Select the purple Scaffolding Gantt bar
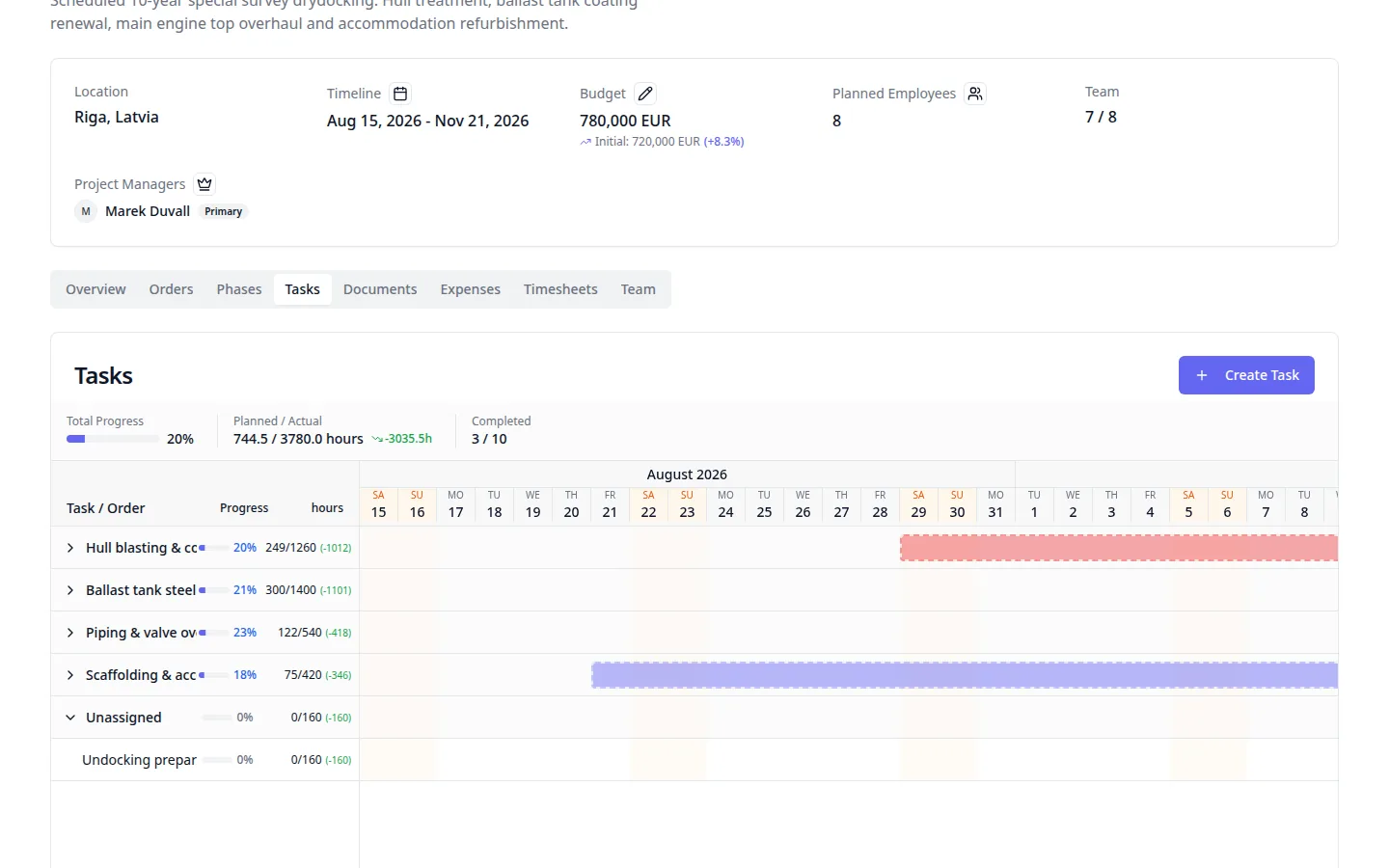The height and width of the screenshot is (868, 1389). (965, 675)
